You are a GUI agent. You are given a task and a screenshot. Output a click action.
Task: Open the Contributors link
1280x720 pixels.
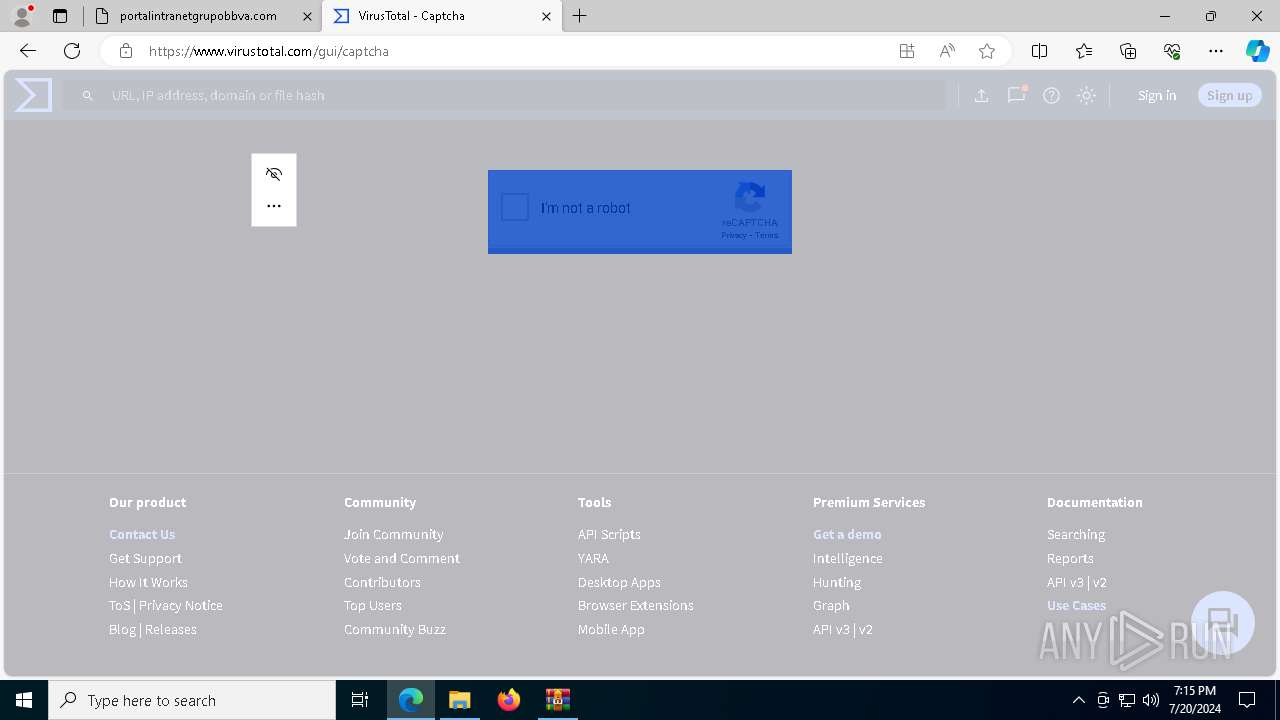coord(382,583)
